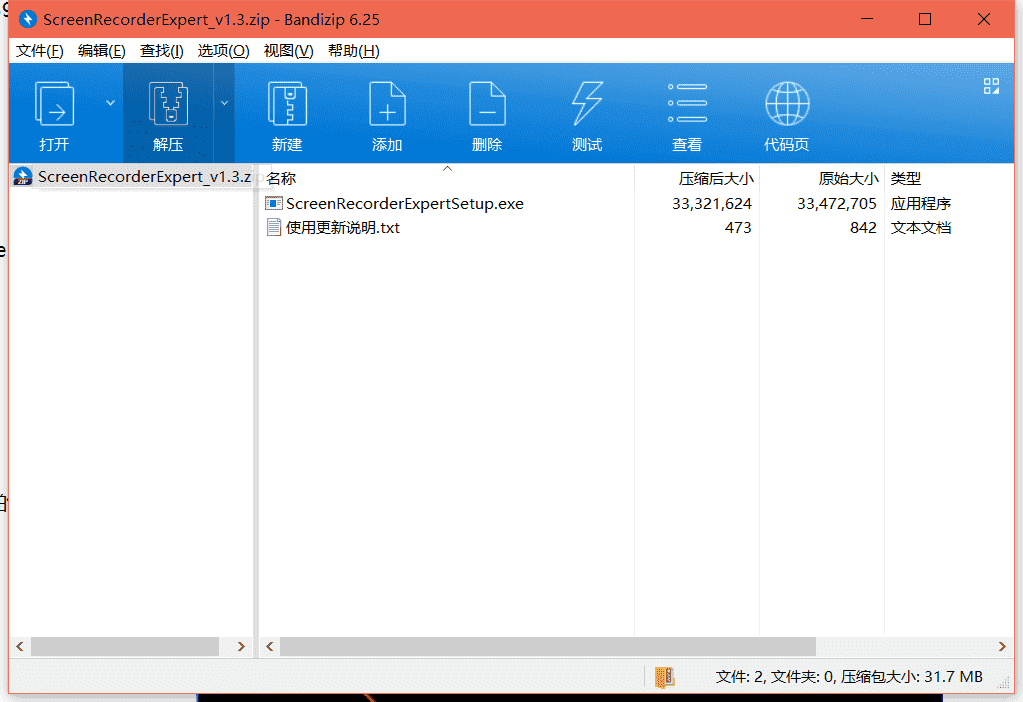Screen dimensions: 1023x702
Task: Click folder tree scrollbar left arrow
Action: point(20,647)
